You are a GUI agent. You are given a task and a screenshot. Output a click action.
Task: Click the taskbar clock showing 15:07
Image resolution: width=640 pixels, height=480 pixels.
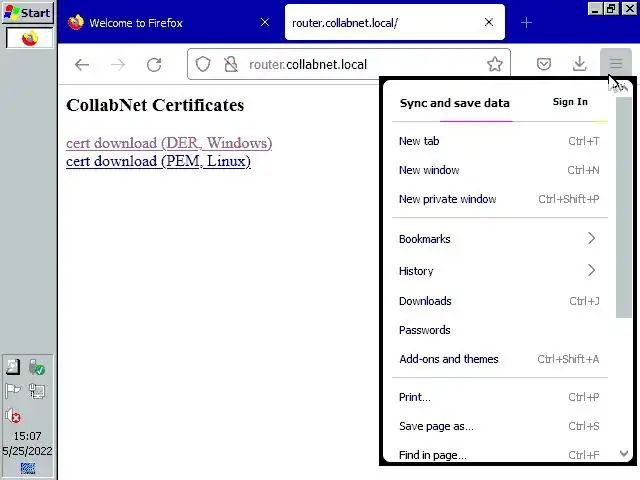tap(27, 436)
